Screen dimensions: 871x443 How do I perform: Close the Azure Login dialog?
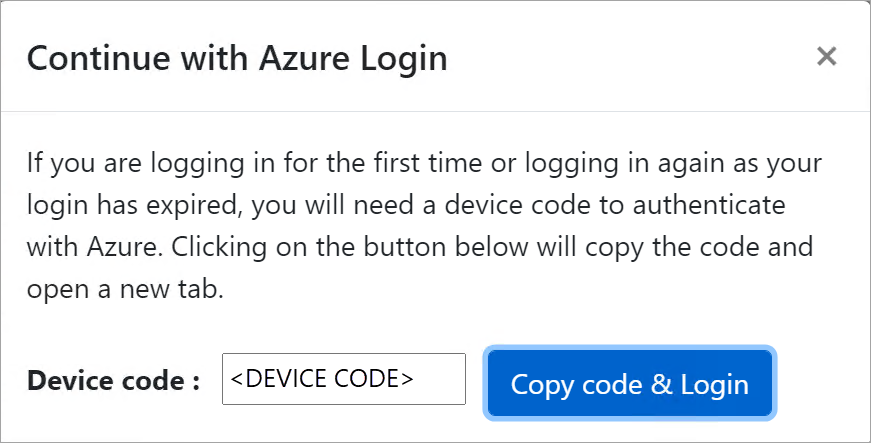(826, 57)
